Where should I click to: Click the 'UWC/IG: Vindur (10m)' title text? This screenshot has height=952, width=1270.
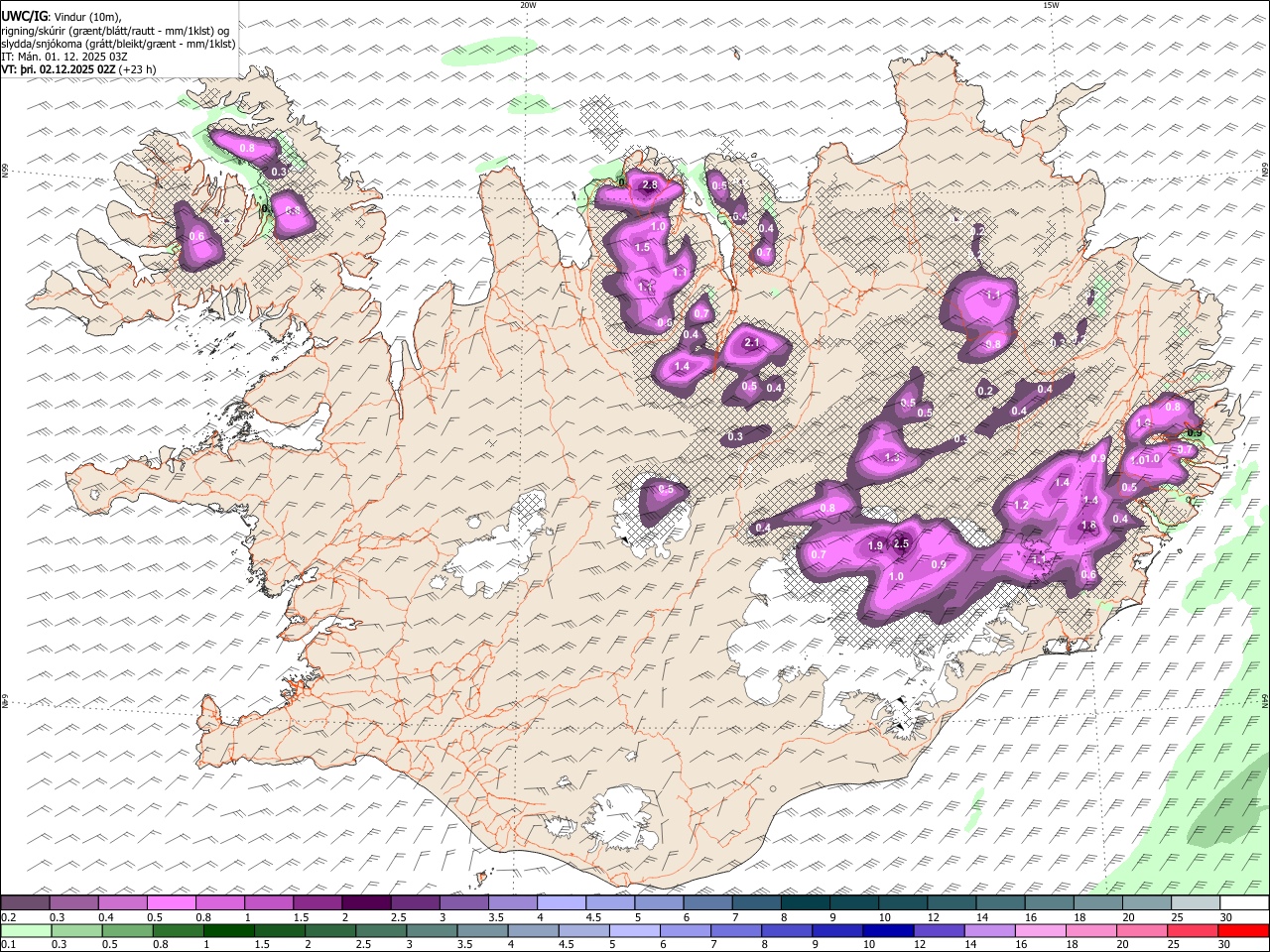[x=62, y=16]
